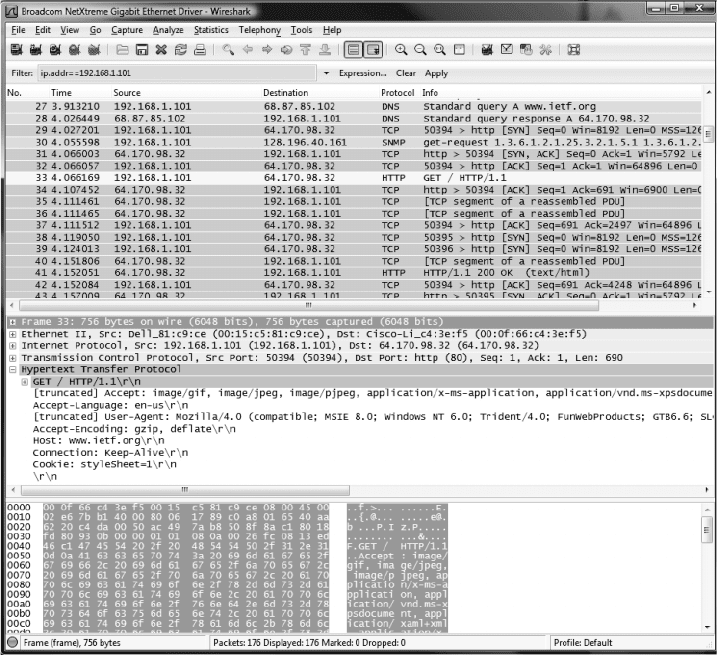Zoom out packet text
Viewport: 717px width, 655px height.
420,49
